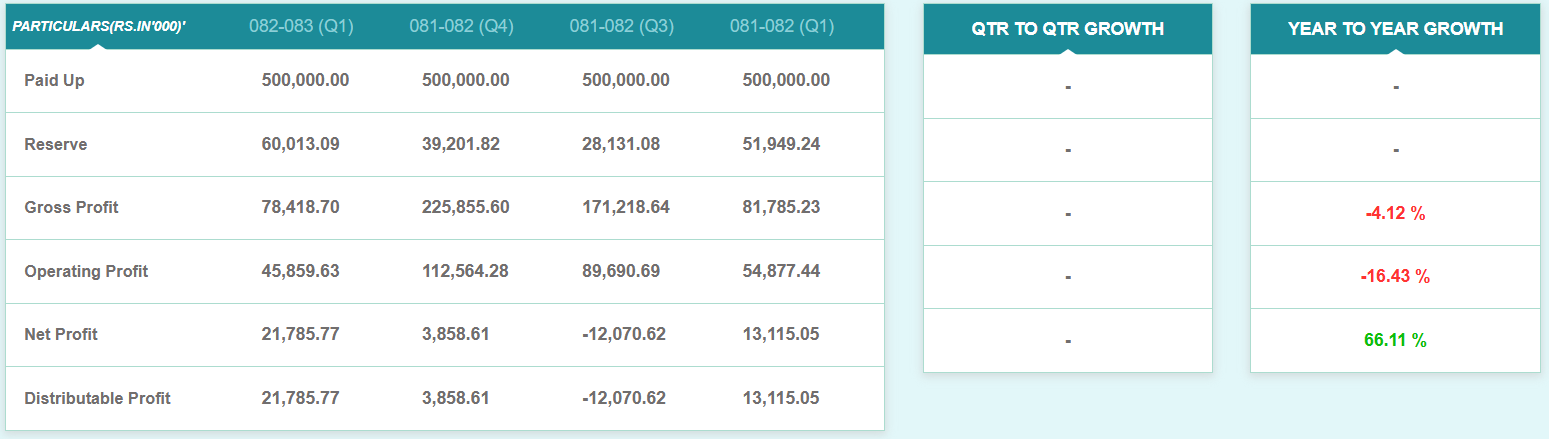Click the 081-082 (Q3) column header
Viewport: 1549px width, 439px height.
pos(621,26)
